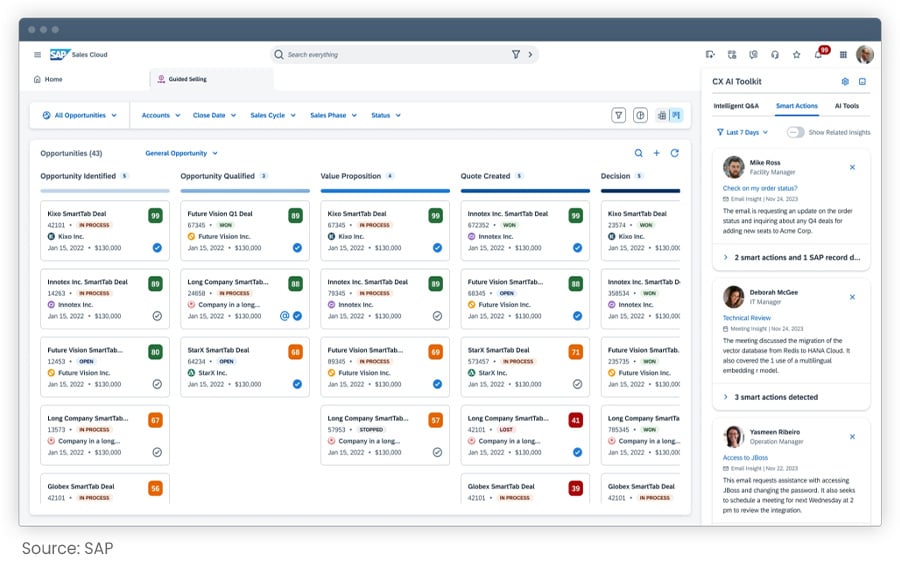Click the 'Quote Created' column header
Image resolution: width=900 pixels, height=574 pixels.
485,176
